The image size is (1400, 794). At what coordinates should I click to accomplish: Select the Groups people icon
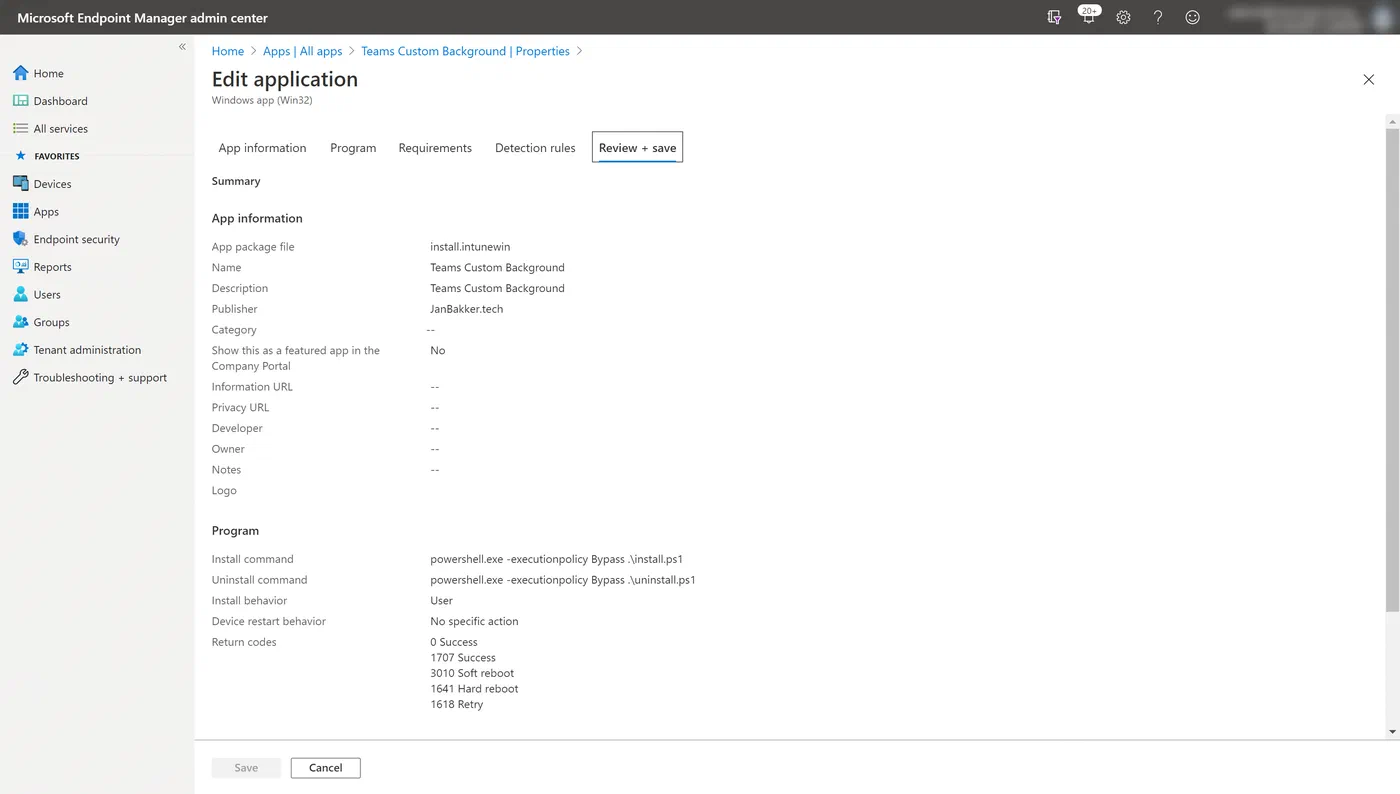pyautogui.click(x=20, y=322)
